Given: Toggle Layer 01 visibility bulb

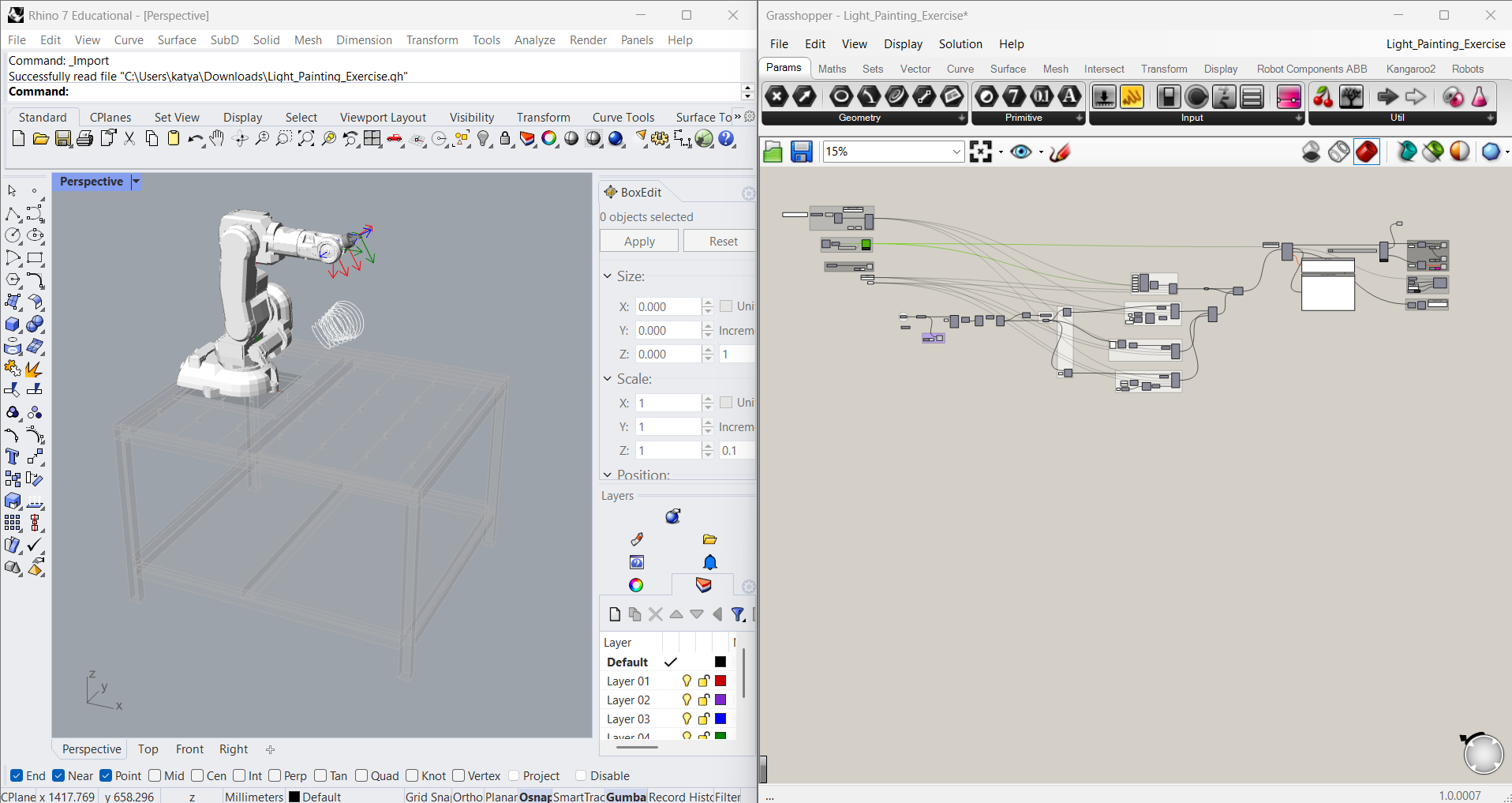Looking at the screenshot, I should pos(687,681).
